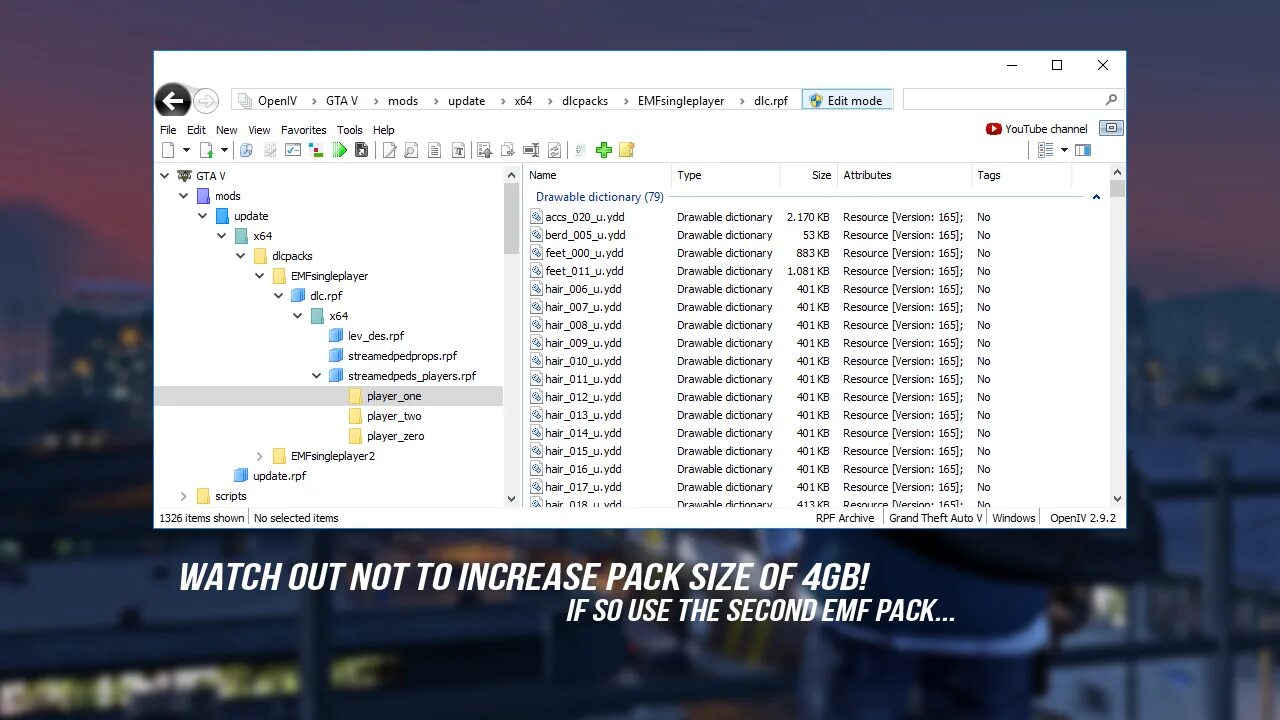This screenshot has height=720, width=1280.
Task: Collapse the mods tree node
Action: point(184,196)
